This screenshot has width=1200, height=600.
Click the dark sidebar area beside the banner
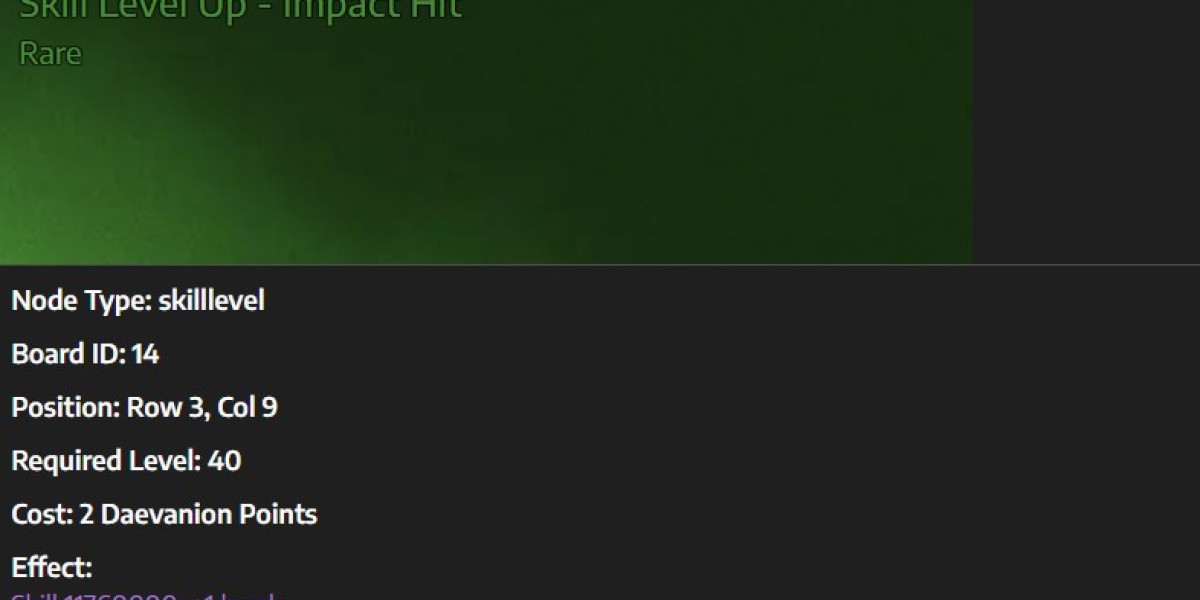coord(1086,132)
